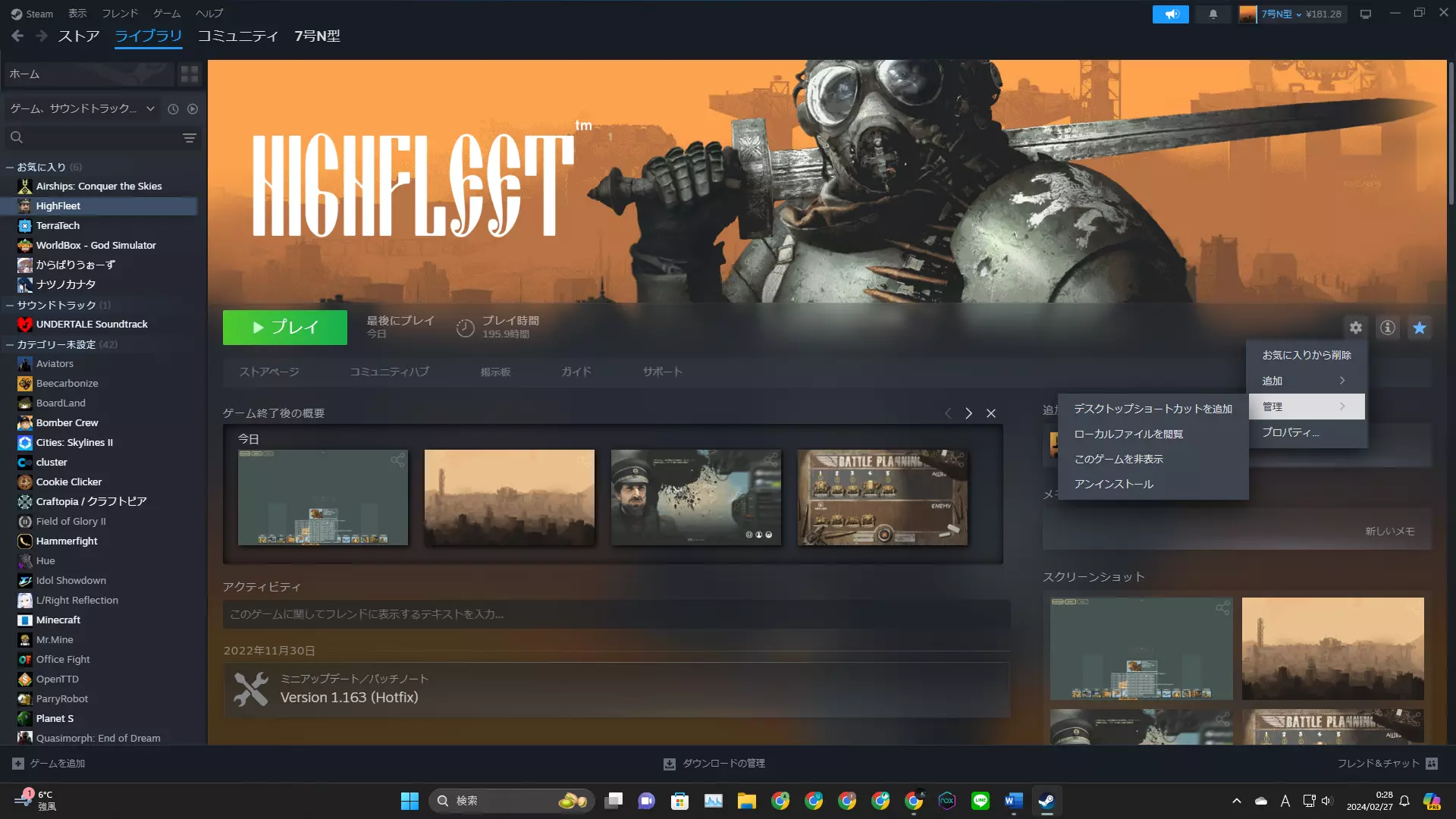
Task: Open the notifications bell icon
Action: (x=1213, y=14)
